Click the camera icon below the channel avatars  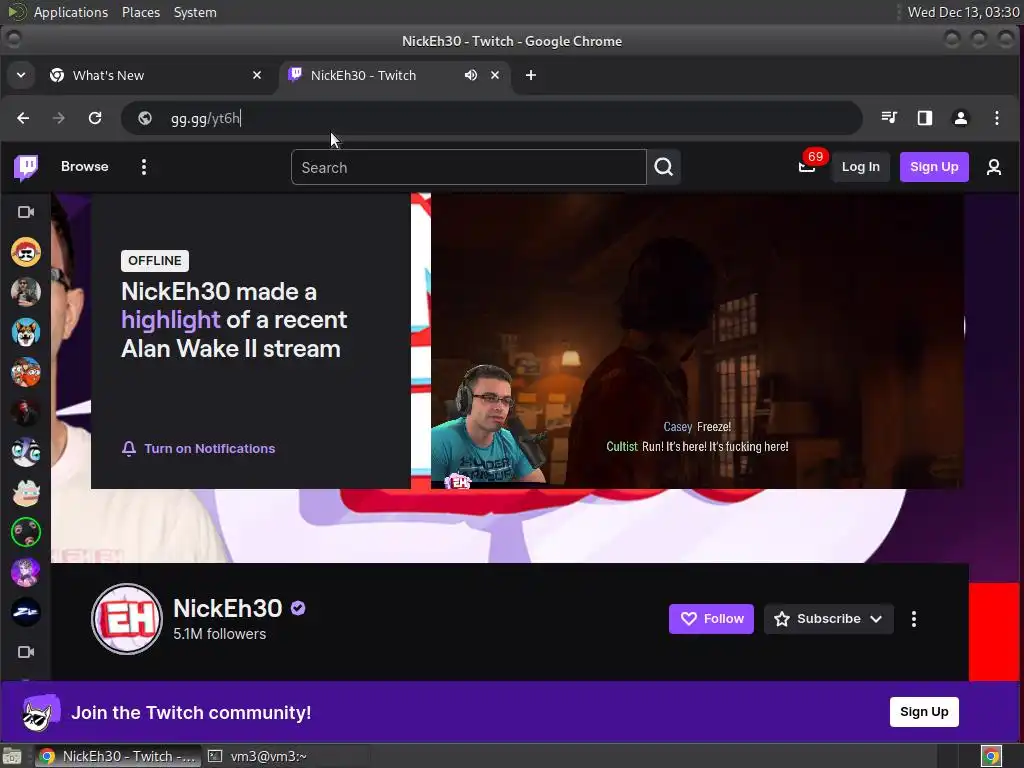click(x=26, y=652)
